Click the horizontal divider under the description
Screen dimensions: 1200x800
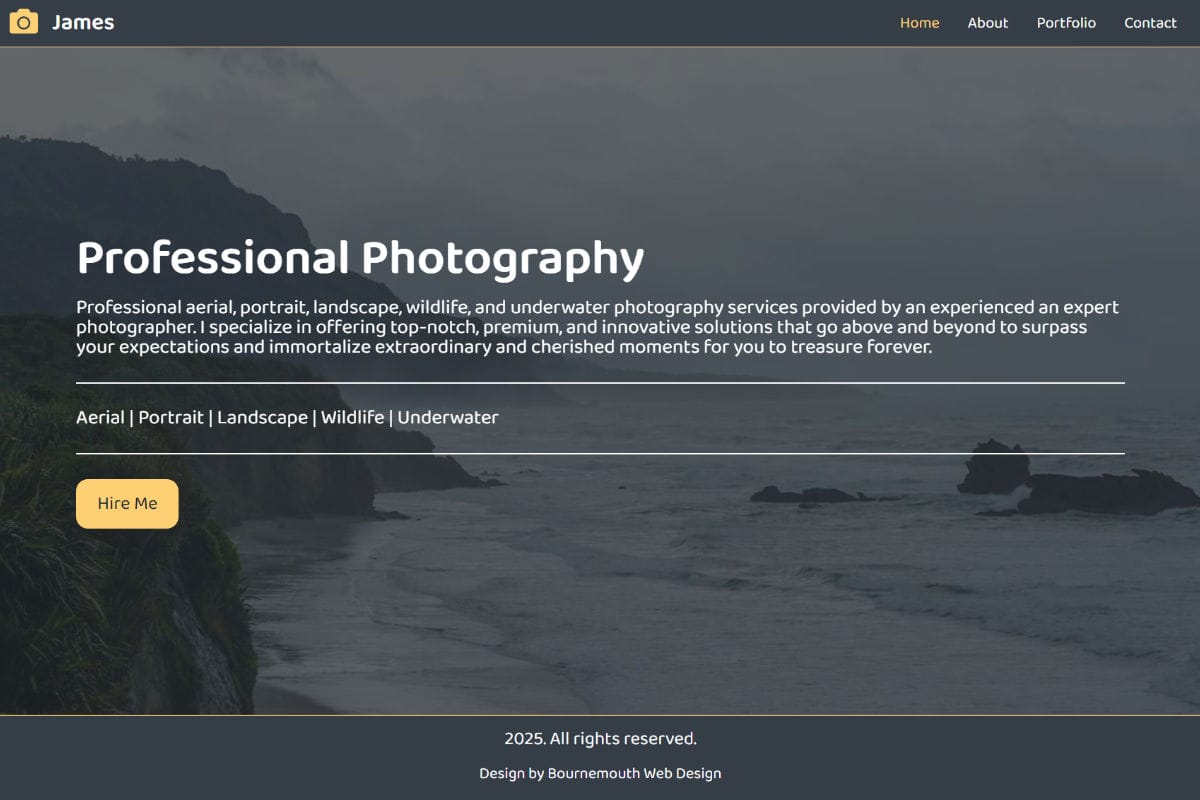[x=600, y=382]
